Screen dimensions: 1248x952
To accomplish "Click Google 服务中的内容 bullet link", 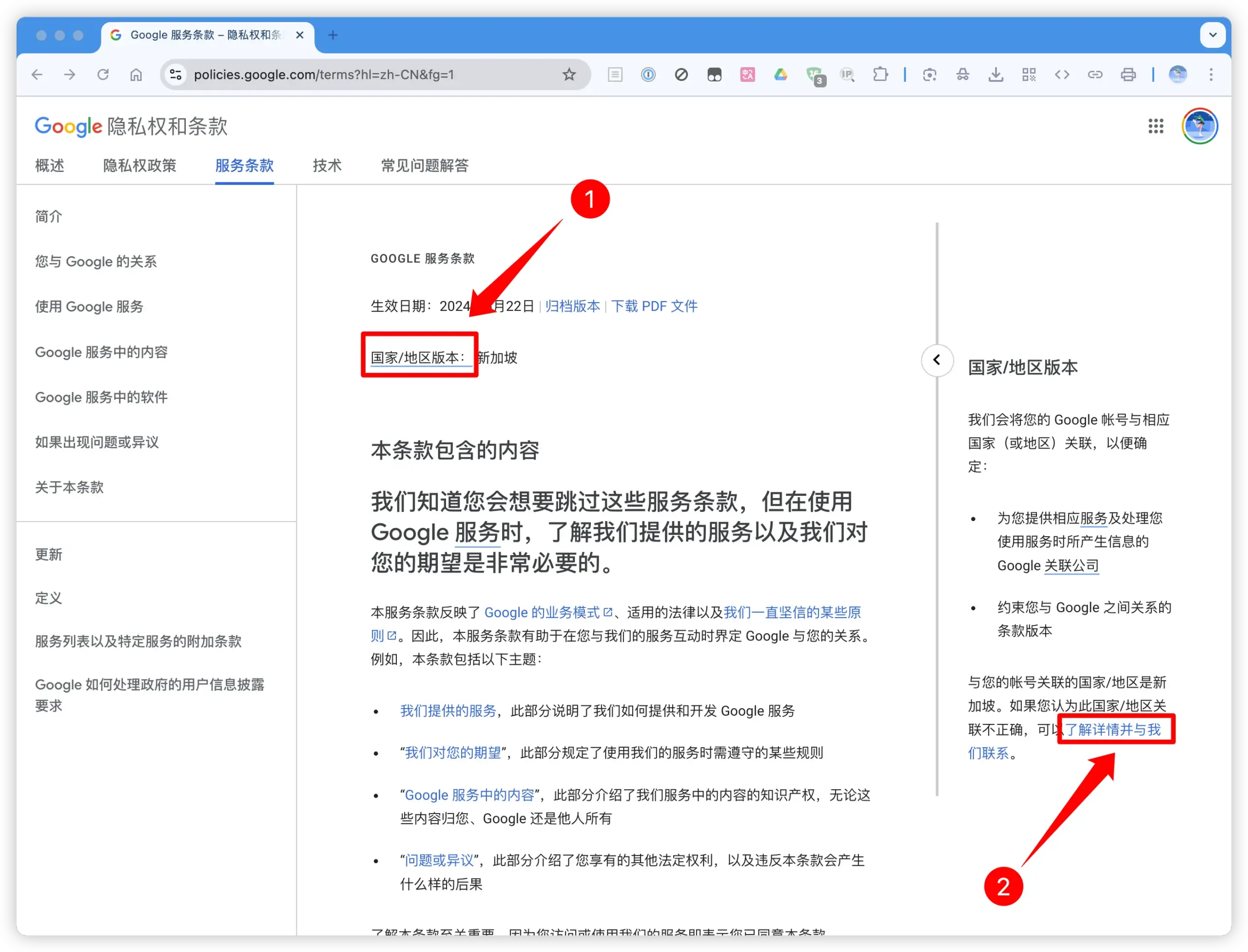I will (469, 795).
